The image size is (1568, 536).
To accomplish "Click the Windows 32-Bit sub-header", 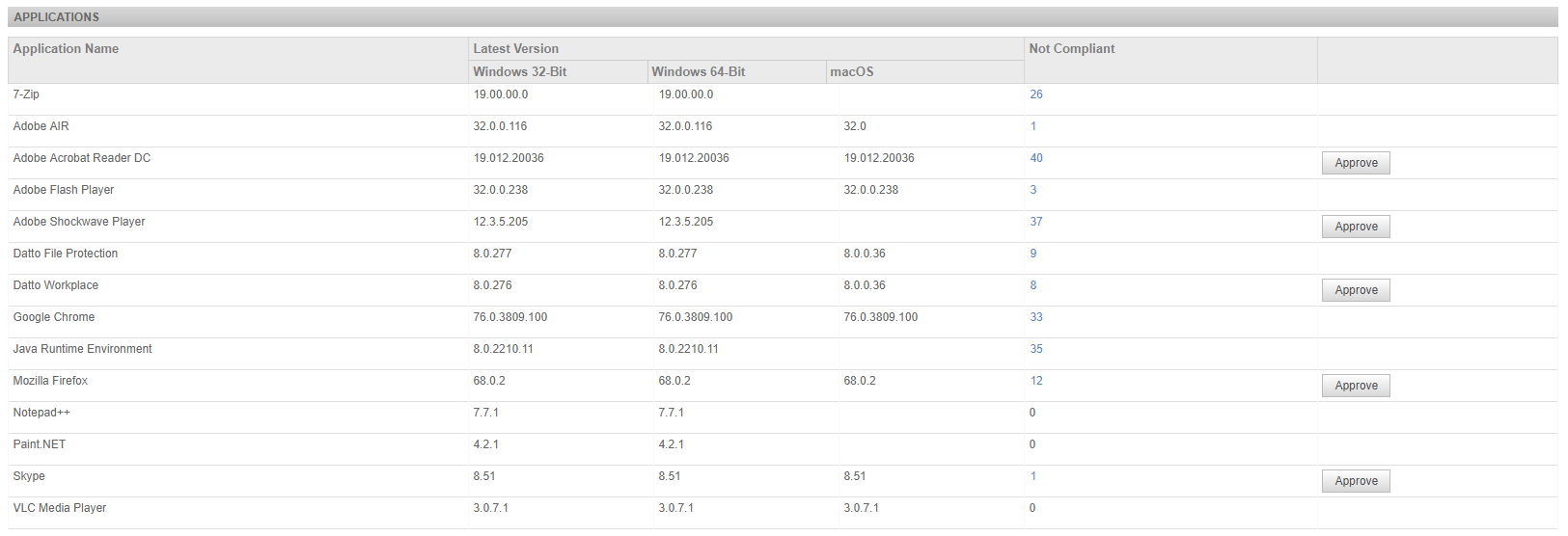I will pyautogui.click(x=520, y=72).
